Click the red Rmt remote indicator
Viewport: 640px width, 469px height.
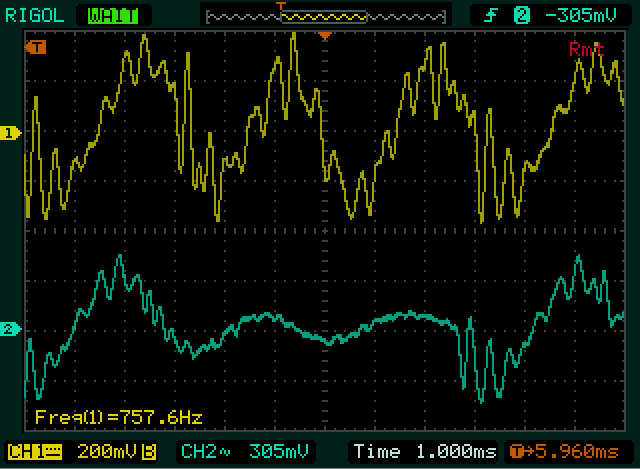pos(586,49)
